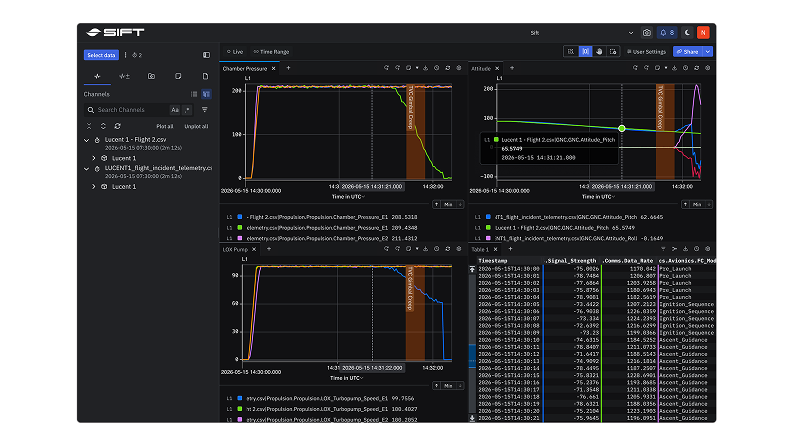This screenshot has width=794, height=446.
Task: Expand Lucent 1 under incident telemetry run
Action: 94,187
